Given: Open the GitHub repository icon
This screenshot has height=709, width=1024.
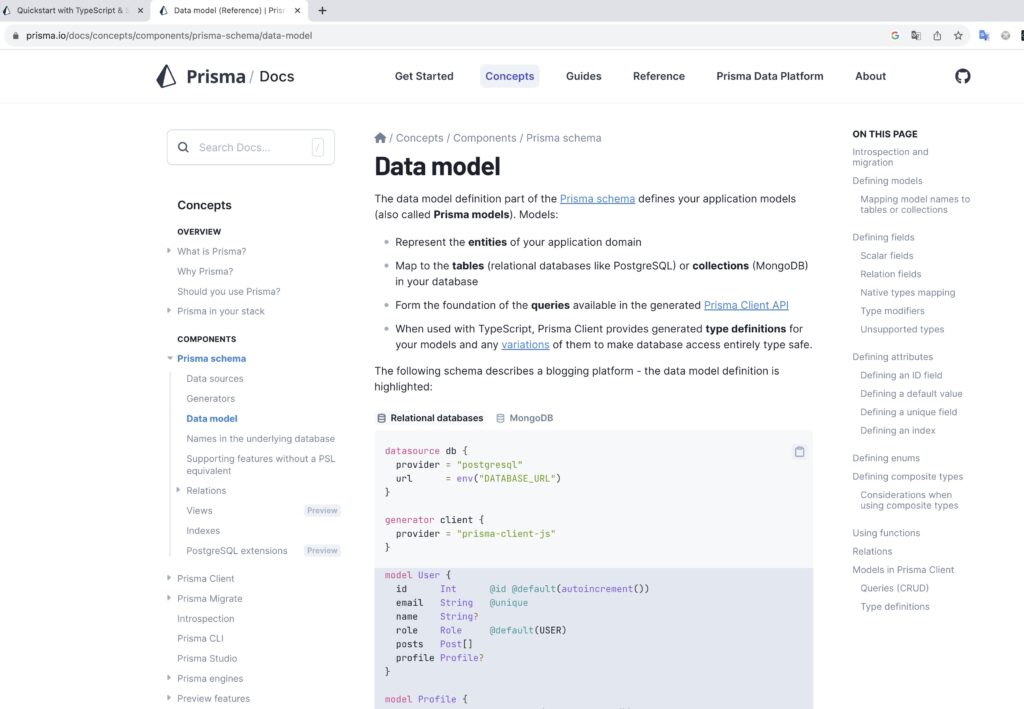Looking at the screenshot, I should tap(961, 76).
